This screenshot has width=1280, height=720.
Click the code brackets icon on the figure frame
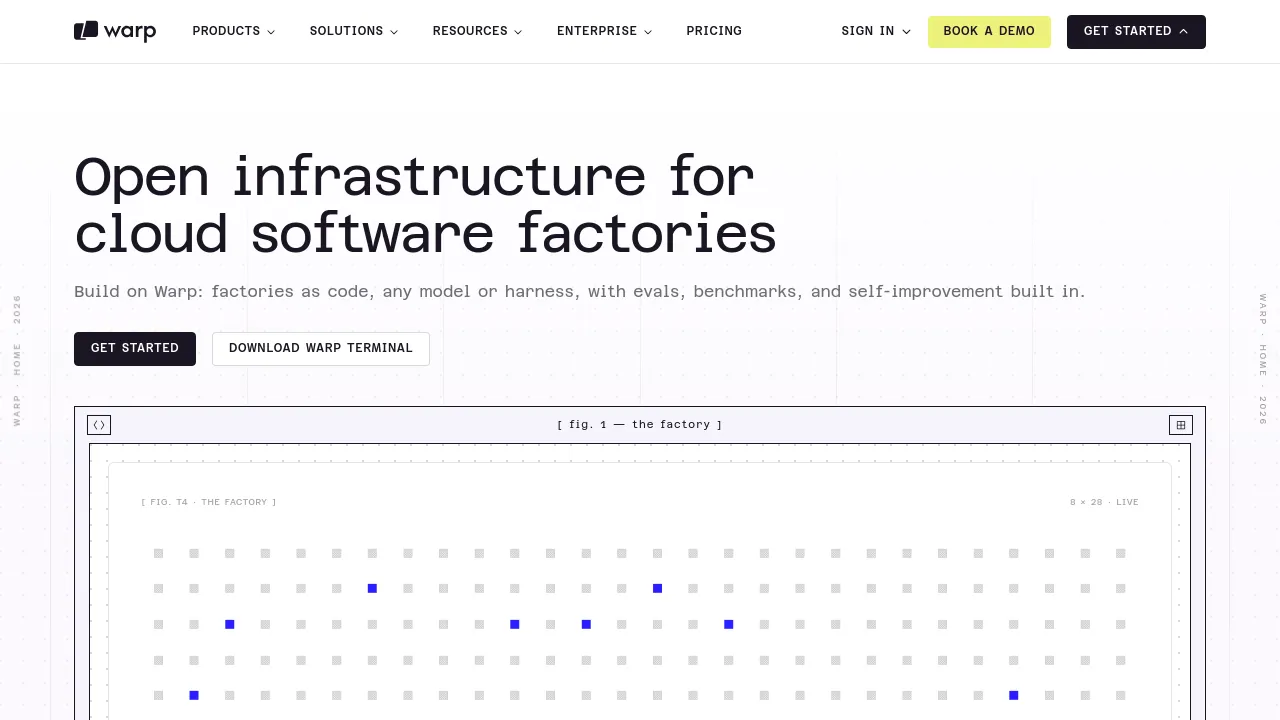[99, 425]
